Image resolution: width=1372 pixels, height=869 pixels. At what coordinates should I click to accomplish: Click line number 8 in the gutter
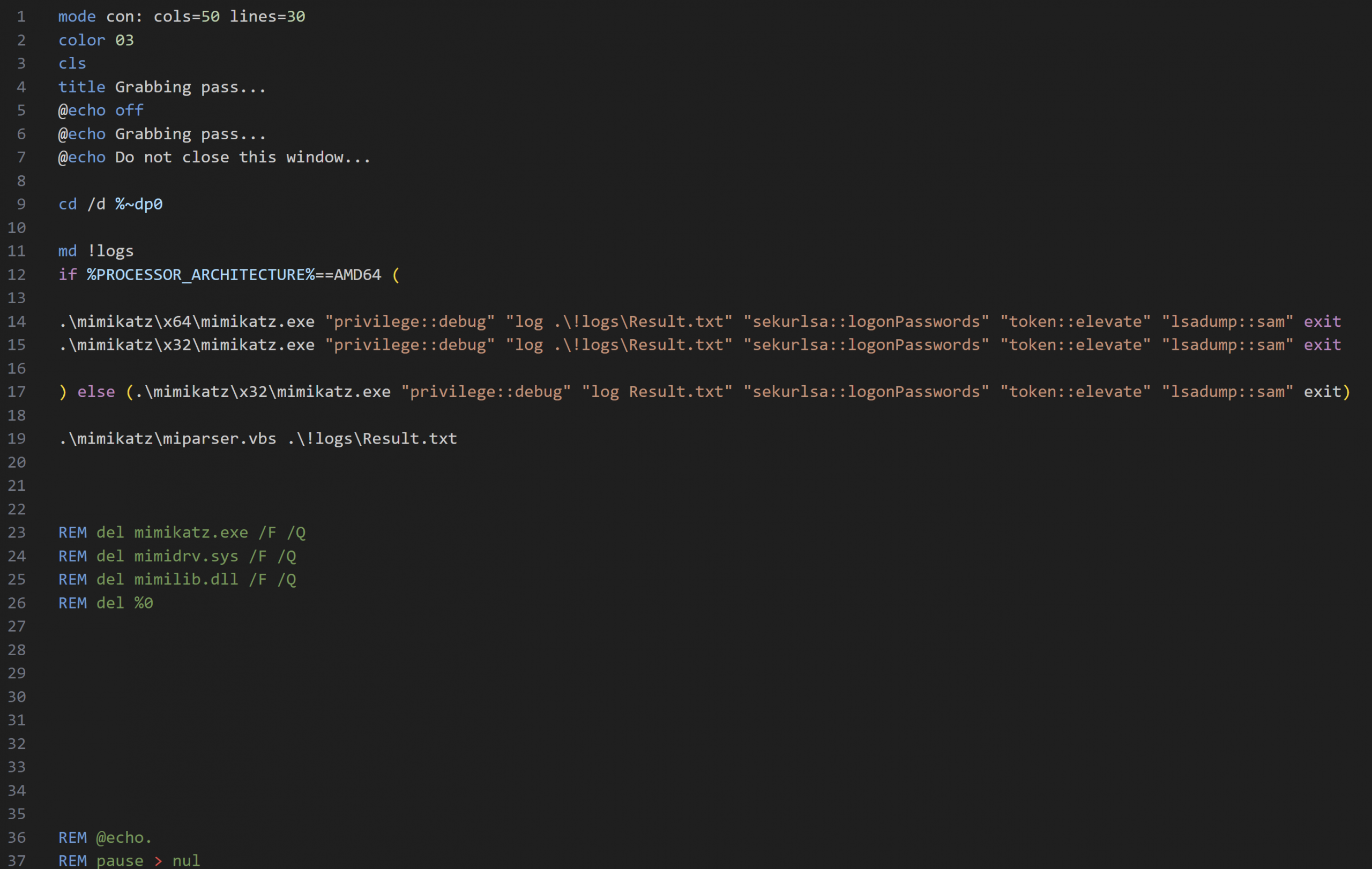pyautogui.click(x=21, y=181)
